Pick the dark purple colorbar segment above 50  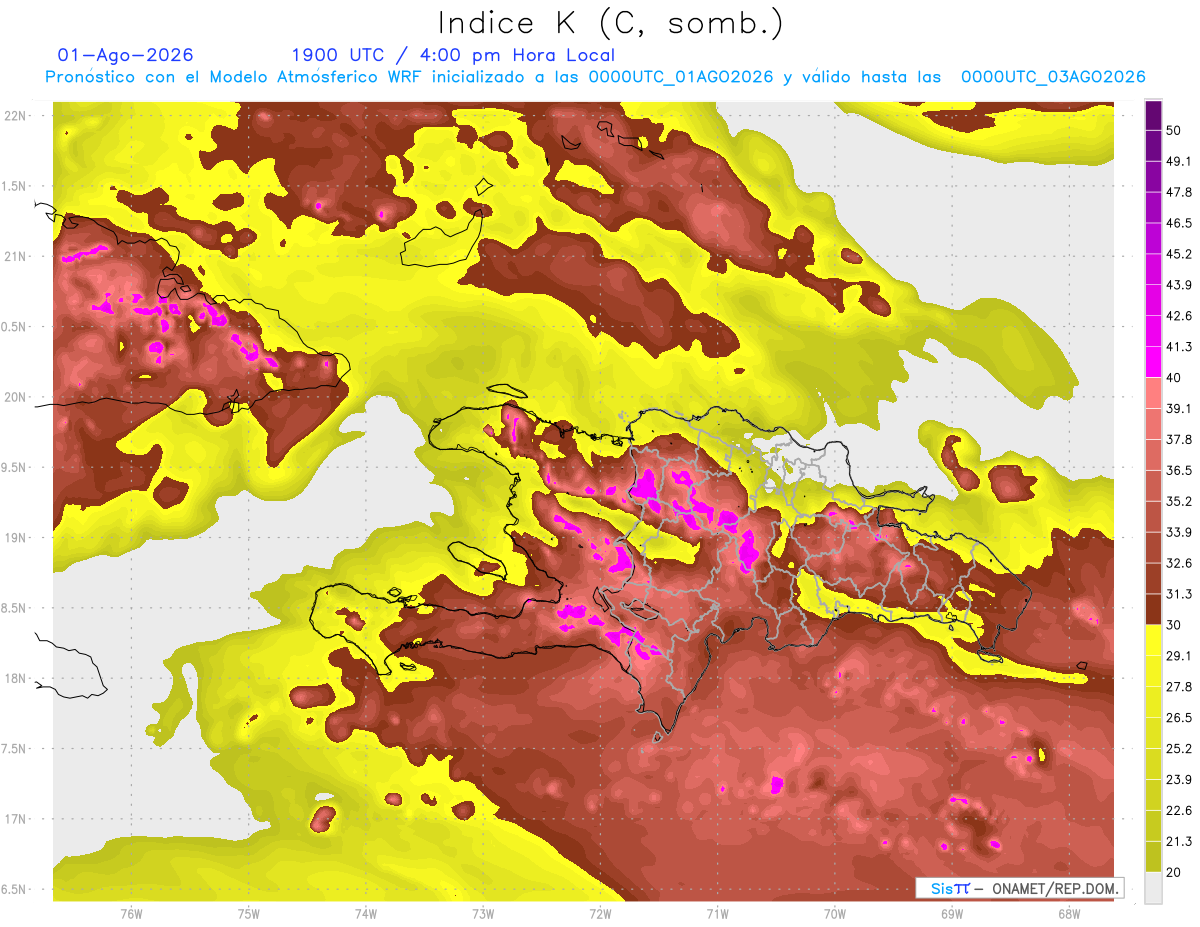[1153, 115]
